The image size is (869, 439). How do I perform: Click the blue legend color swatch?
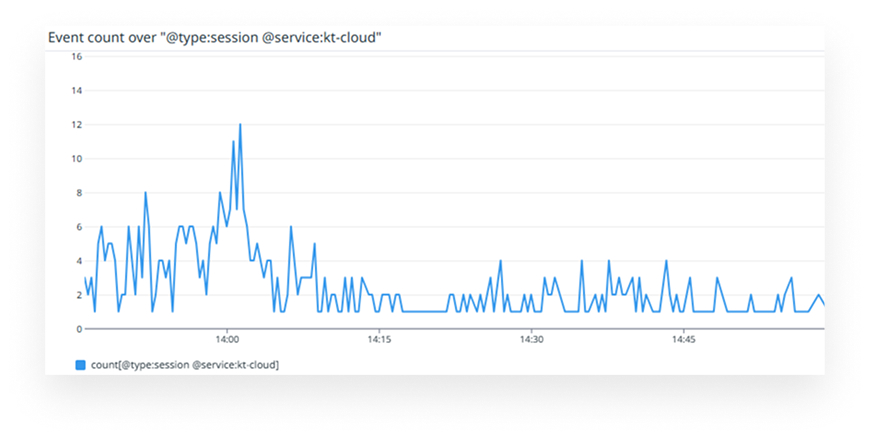(x=80, y=365)
